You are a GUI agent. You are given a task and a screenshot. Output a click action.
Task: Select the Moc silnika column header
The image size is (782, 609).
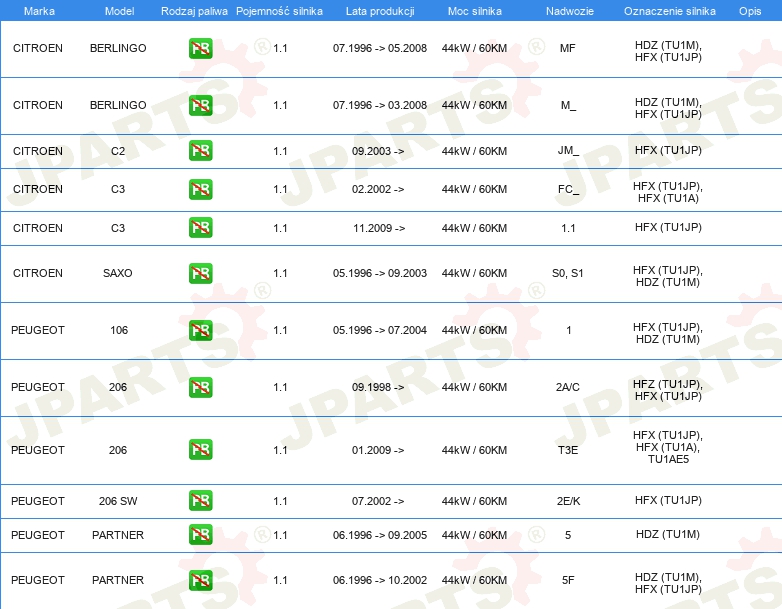(x=474, y=10)
